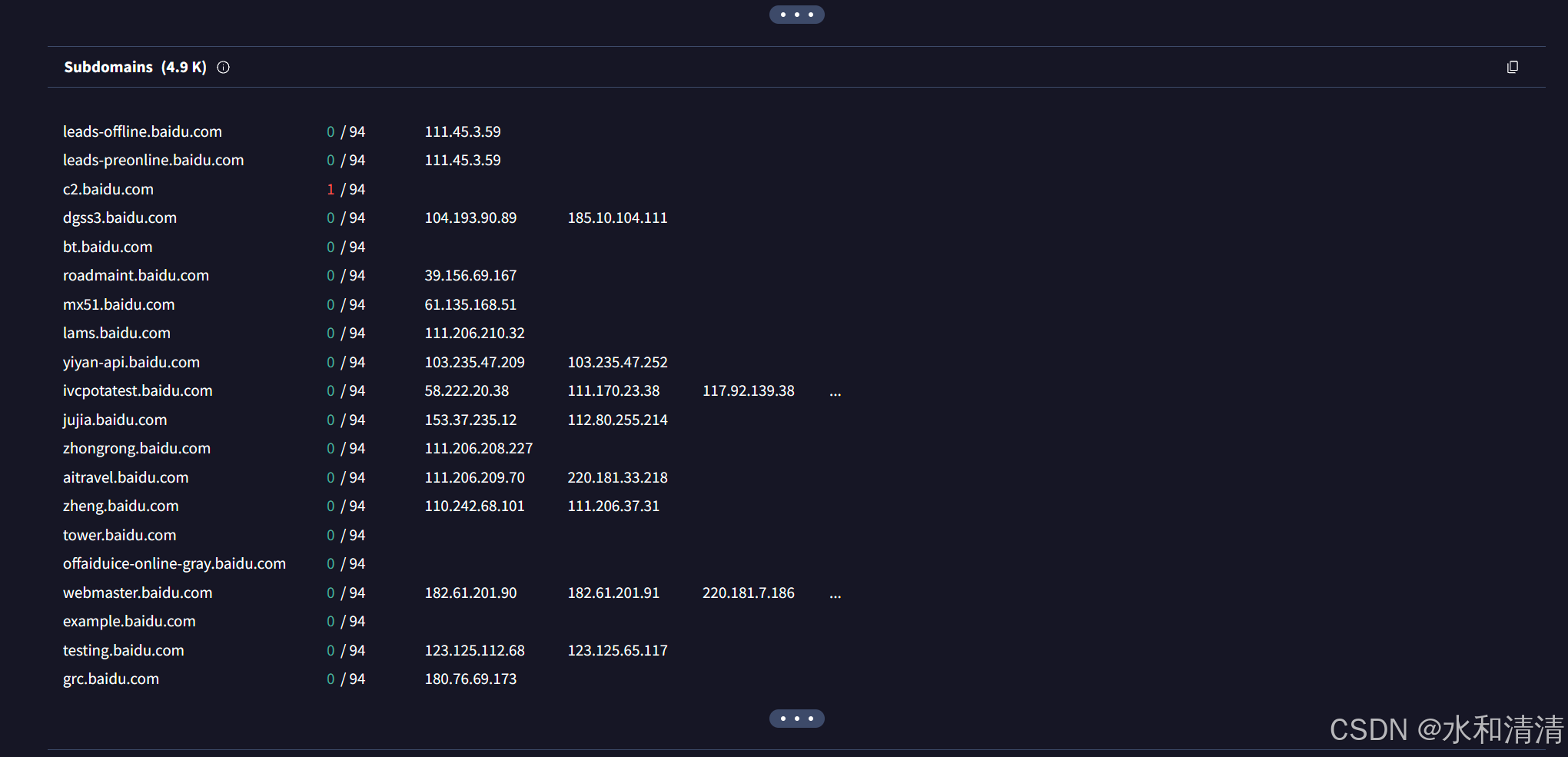The image size is (1568, 757).
Task: Open jujia.baidu.com subdomain
Action: pyautogui.click(x=115, y=420)
